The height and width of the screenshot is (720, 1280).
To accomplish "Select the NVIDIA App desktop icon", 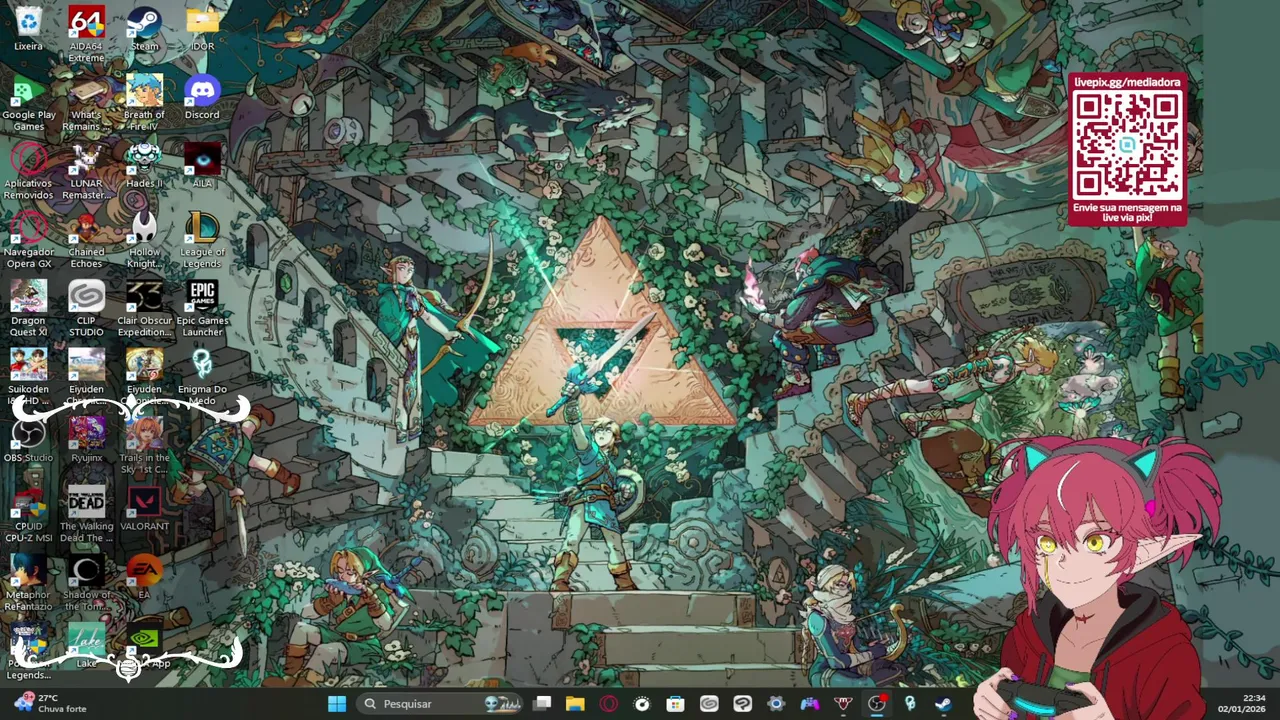I will tap(144, 646).
